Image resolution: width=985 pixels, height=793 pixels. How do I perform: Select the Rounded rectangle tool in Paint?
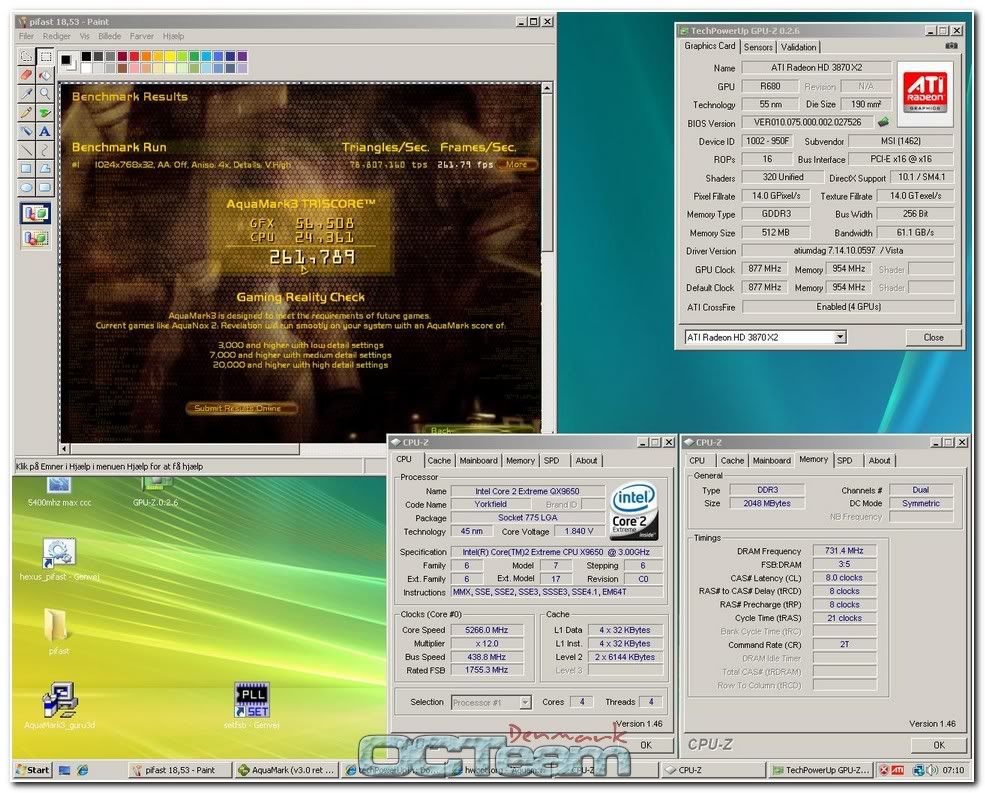tap(45, 187)
